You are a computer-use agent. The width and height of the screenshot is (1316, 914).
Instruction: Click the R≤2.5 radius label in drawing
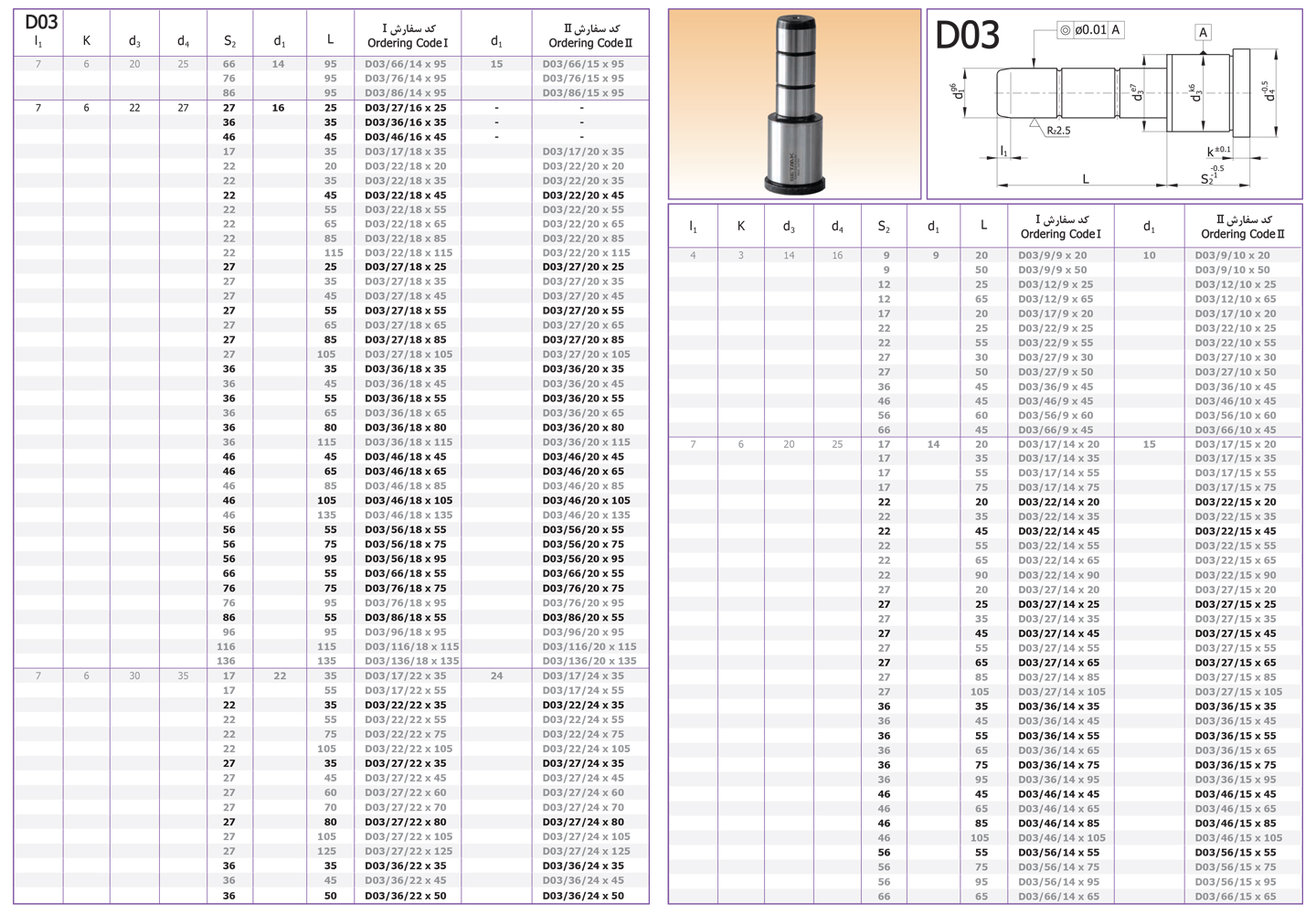coord(1057,131)
